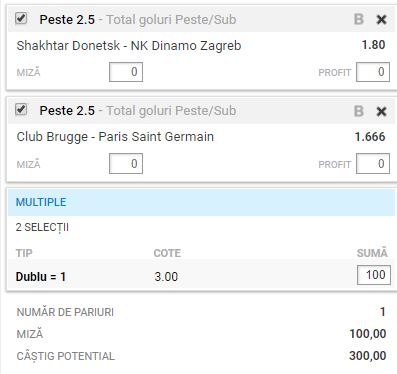Remove the Club Brugge selection with X

381,111
